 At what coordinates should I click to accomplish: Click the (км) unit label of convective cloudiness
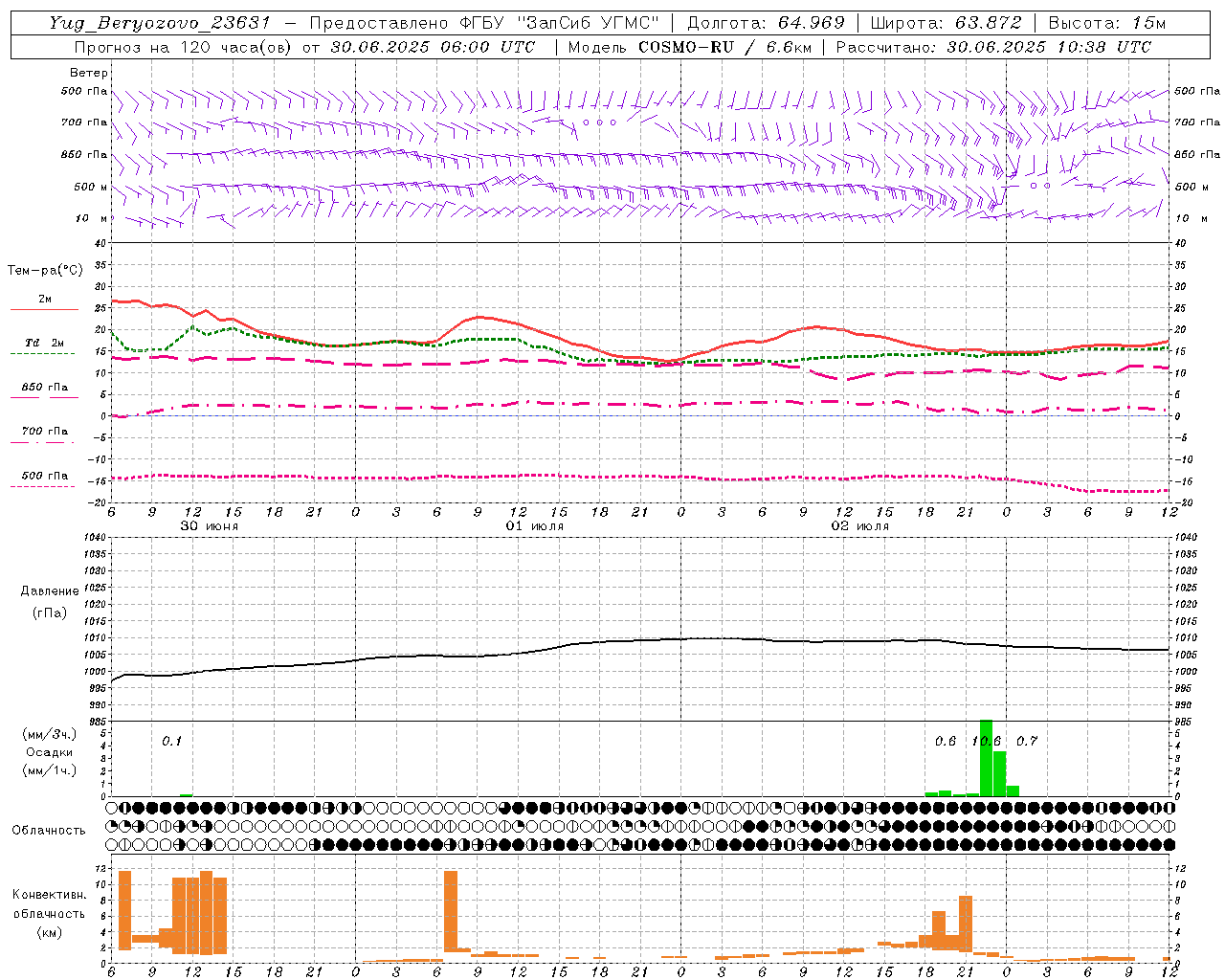coord(49,932)
